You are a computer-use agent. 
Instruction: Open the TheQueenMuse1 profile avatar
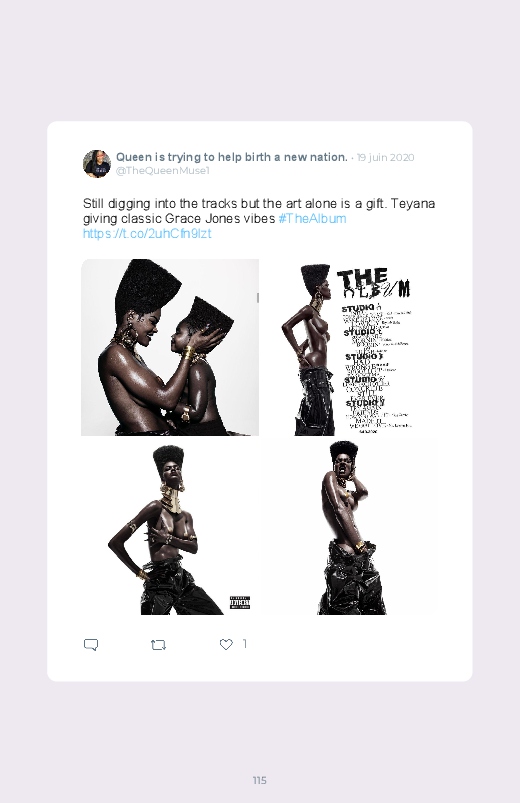pyautogui.click(x=97, y=163)
